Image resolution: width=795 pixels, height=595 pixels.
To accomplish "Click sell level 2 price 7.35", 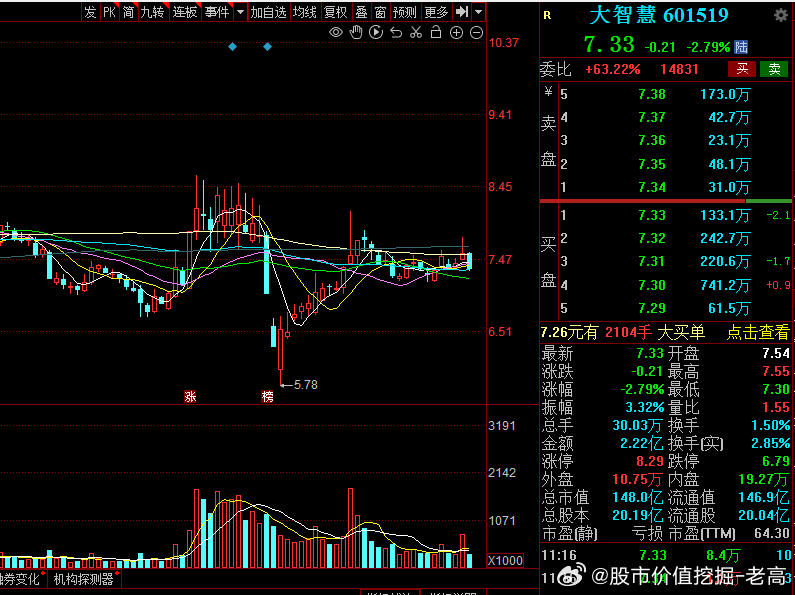I will tap(652, 164).
